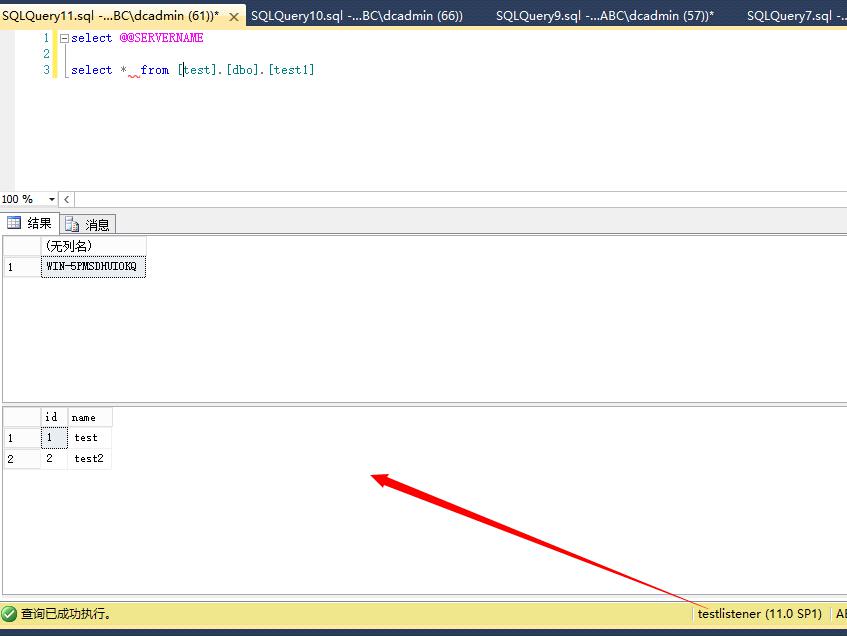This screenshot has height=636, width=847.
Task: Click testlistener (11.0 SP1) in status bar
Action: click(759, 614)
